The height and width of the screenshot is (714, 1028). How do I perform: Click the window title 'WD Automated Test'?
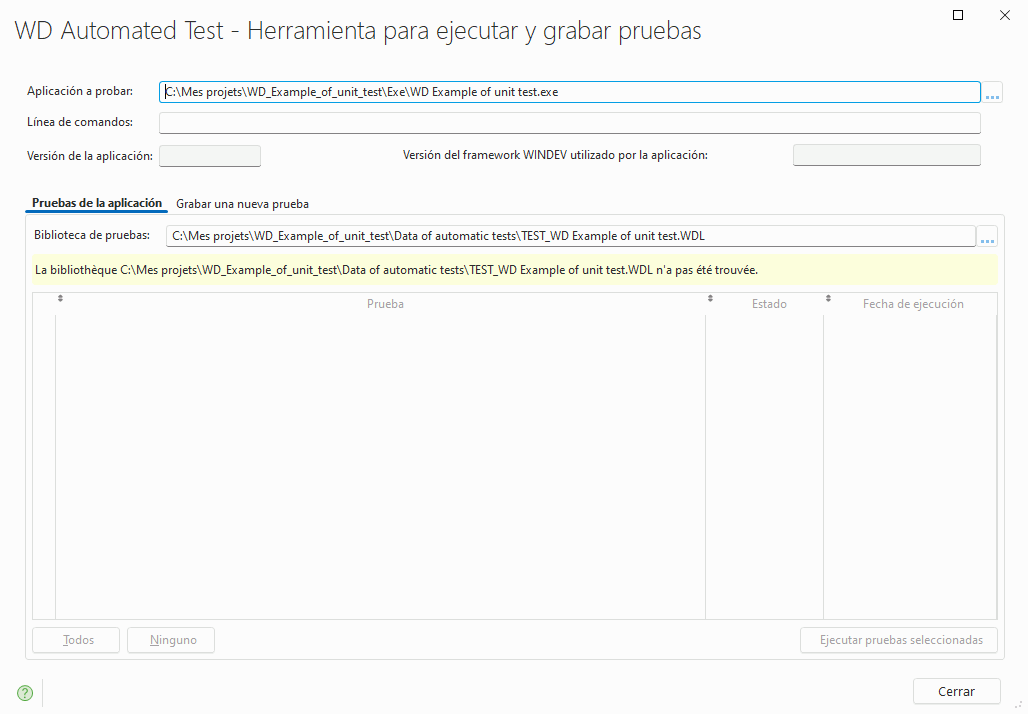click(x=119, y=31)
